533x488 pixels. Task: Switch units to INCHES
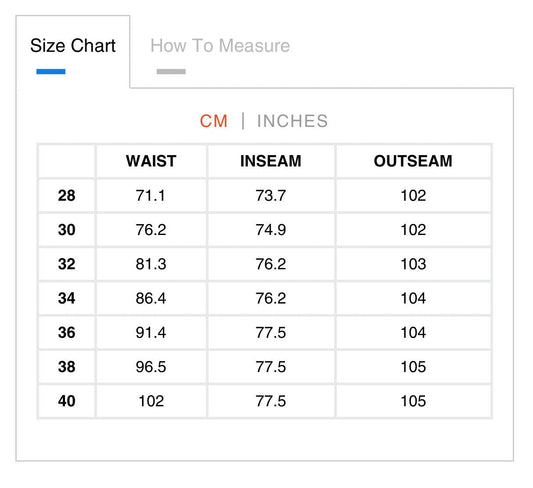[292, 121]
